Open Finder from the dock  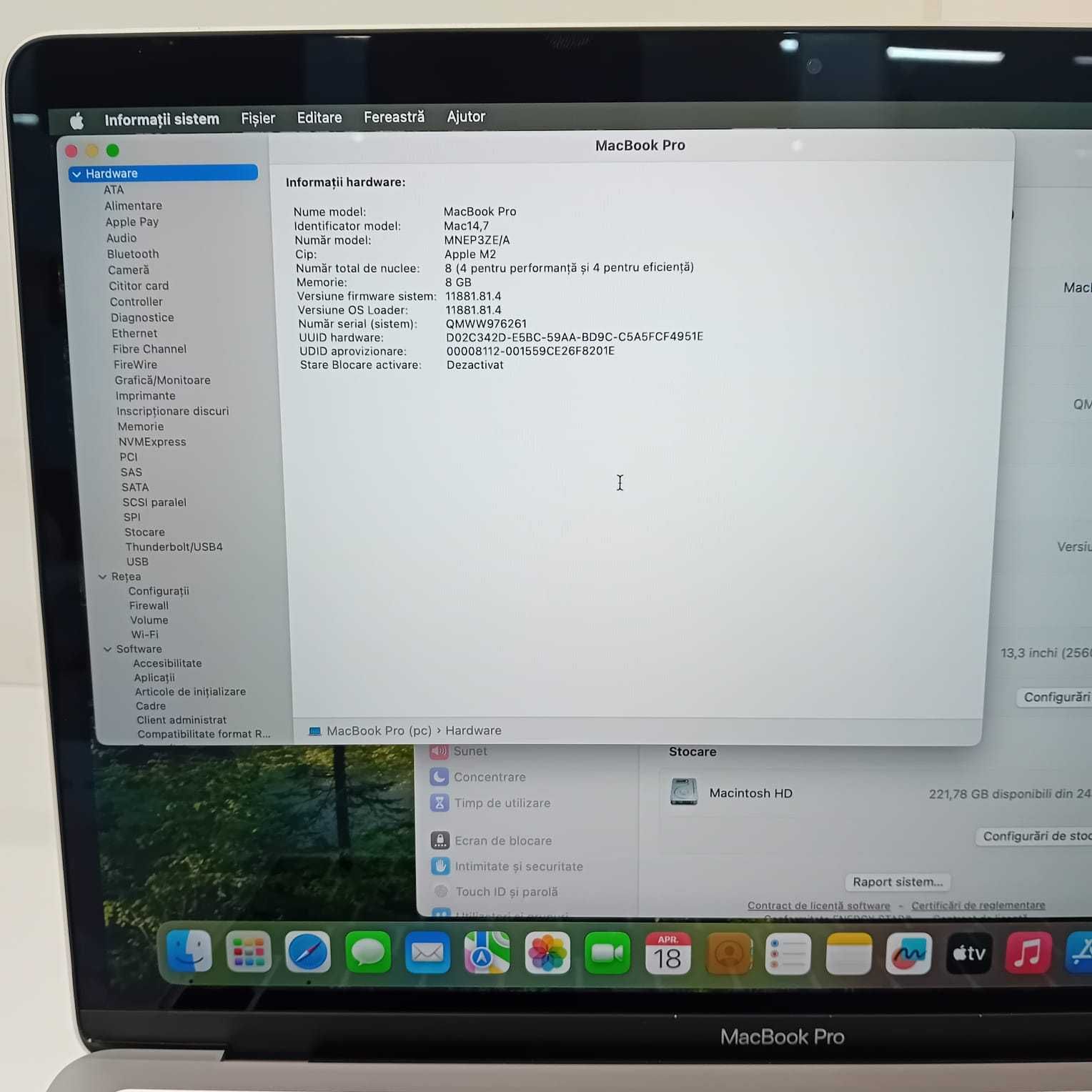[x=189, y=953]
